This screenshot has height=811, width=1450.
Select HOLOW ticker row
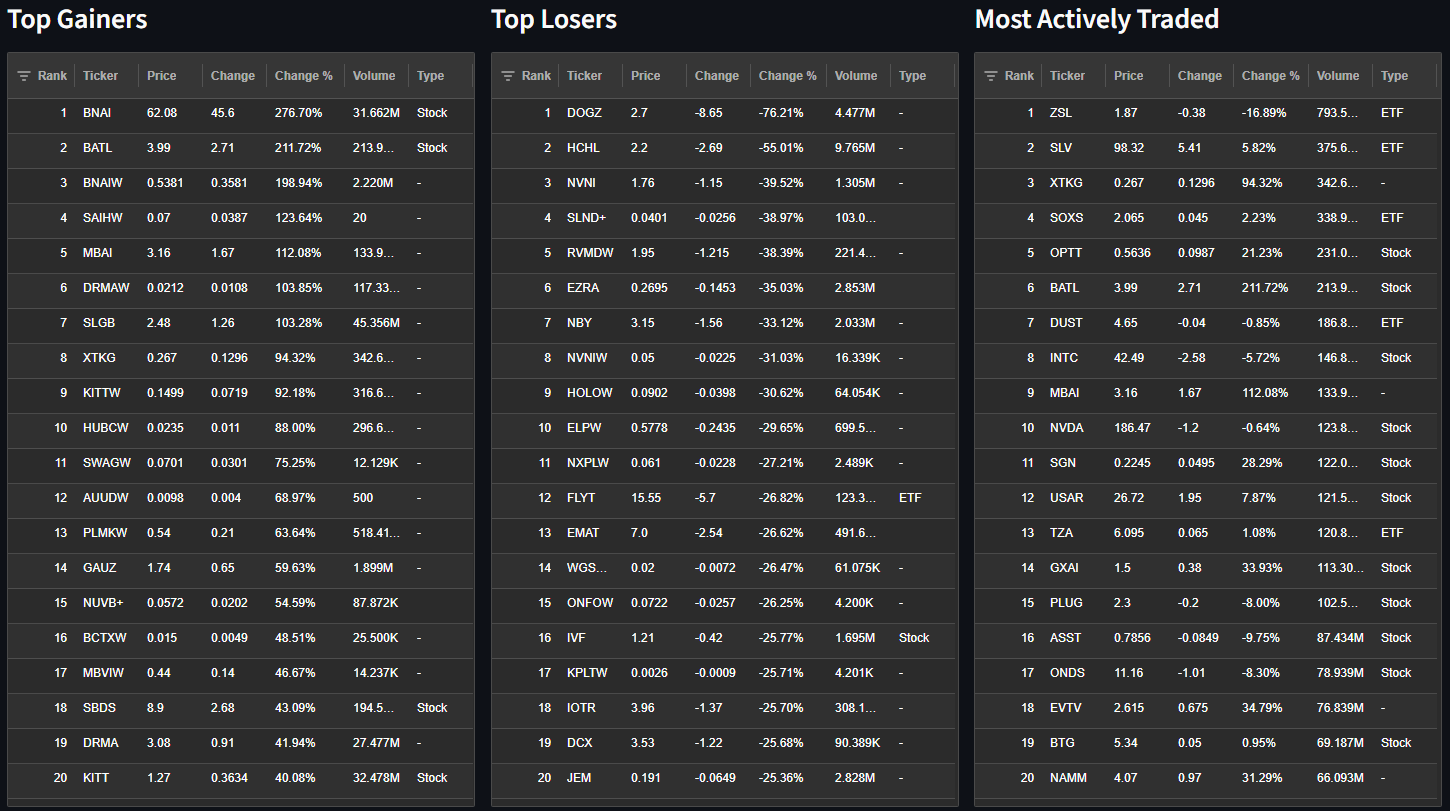(x=590, y=393)
